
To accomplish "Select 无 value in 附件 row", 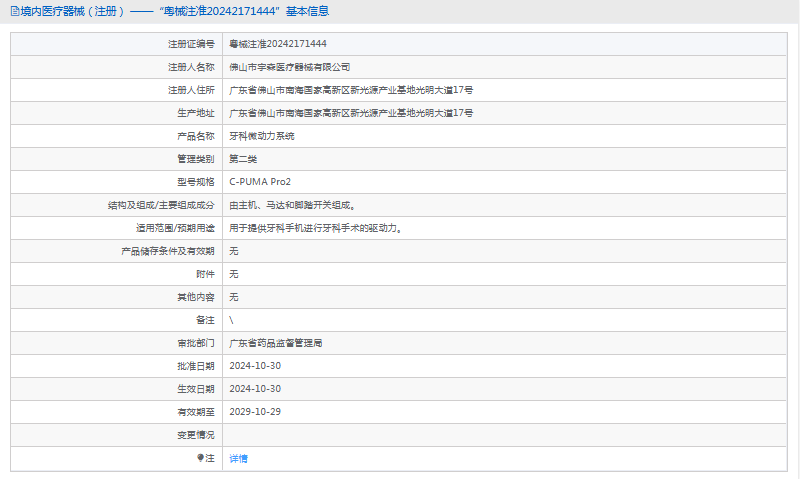I will [234, 274].
